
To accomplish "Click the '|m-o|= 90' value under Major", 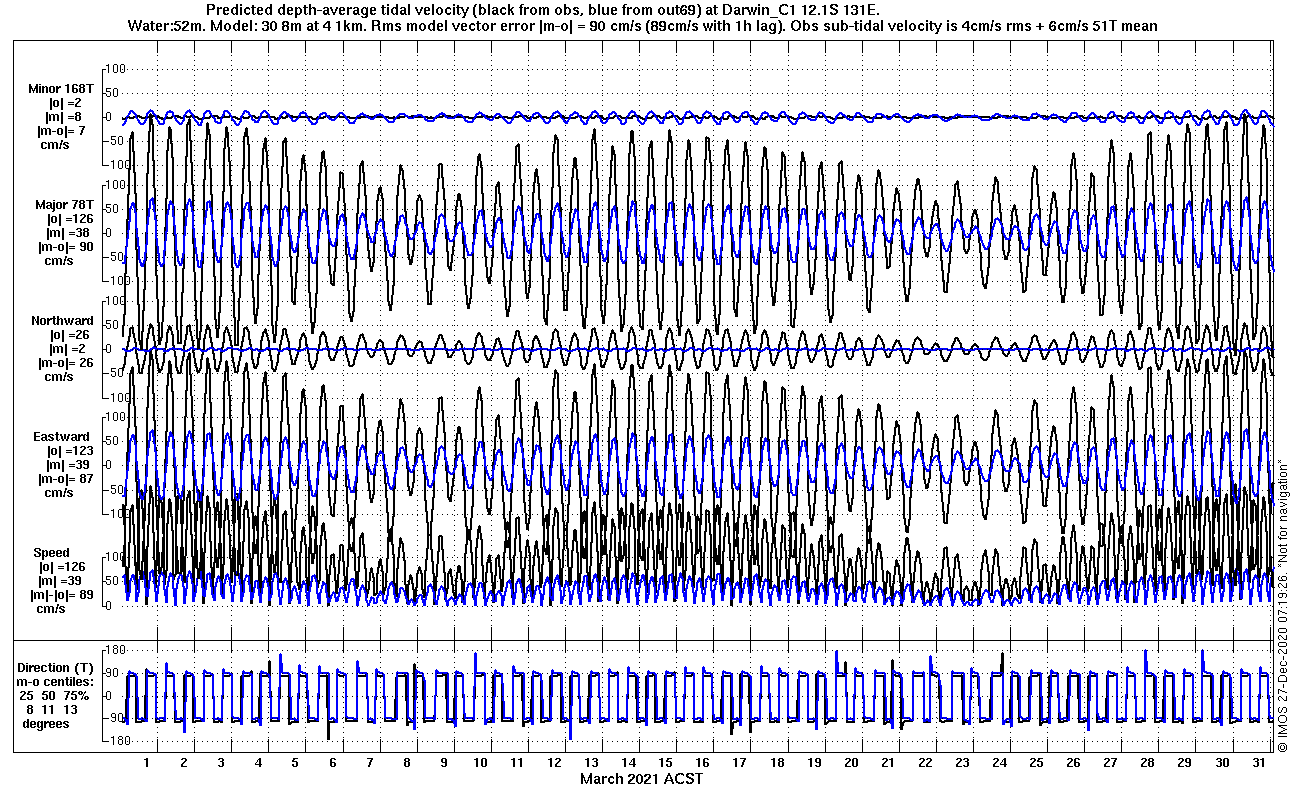I will pos(65,247).
